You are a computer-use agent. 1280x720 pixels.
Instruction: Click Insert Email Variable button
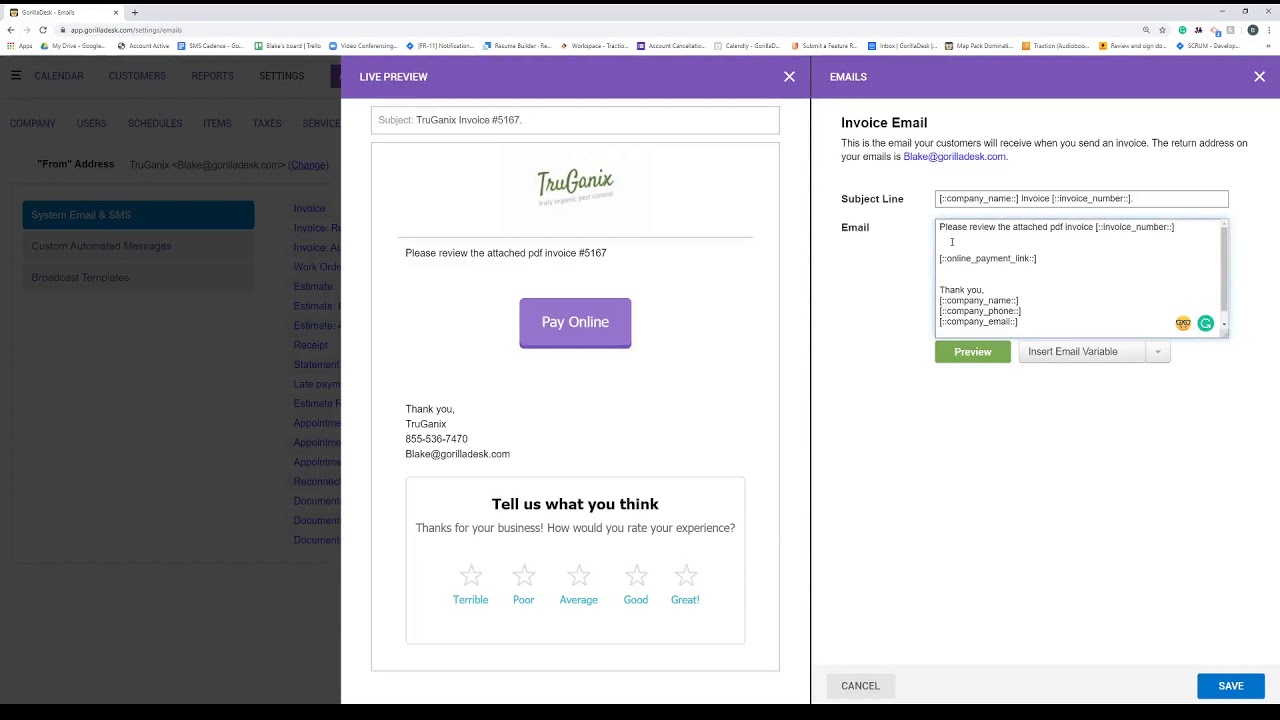tap(1082, 352)
